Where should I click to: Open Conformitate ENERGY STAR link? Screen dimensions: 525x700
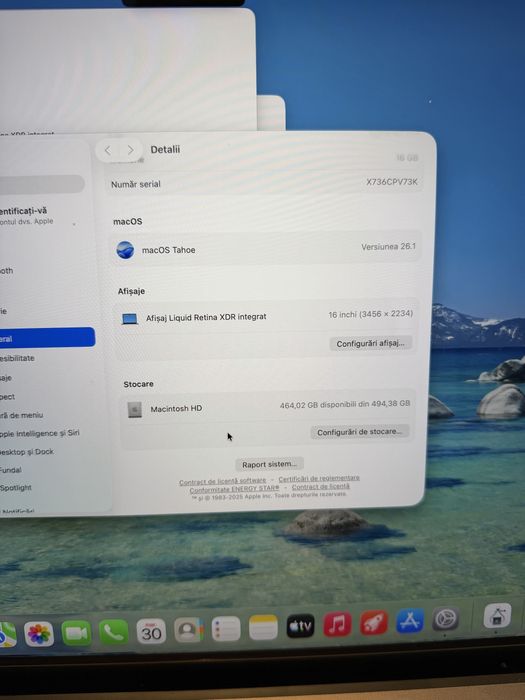click(x=234, y=489)
